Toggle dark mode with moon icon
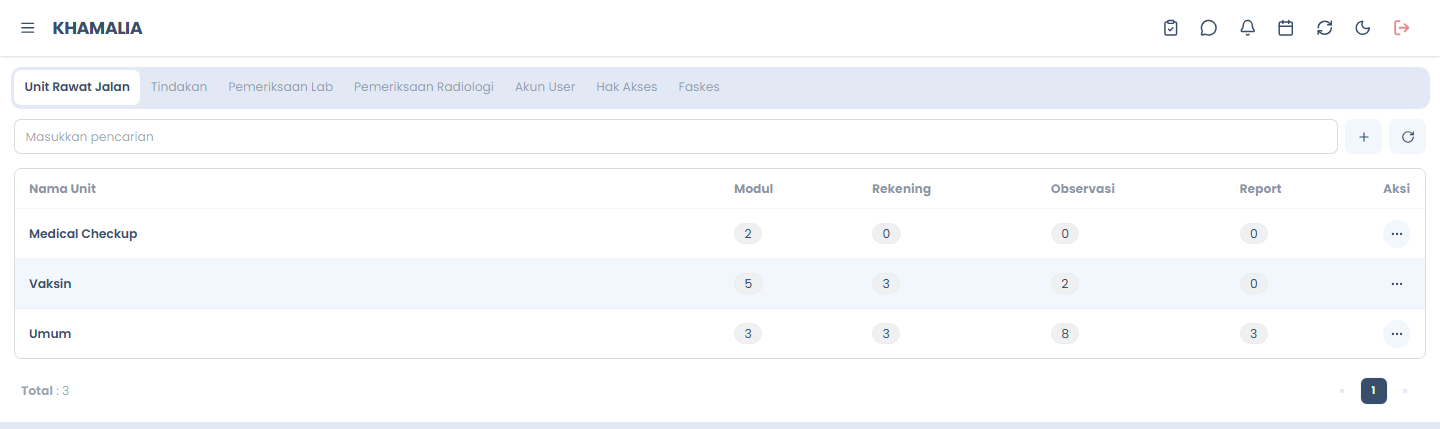The image size is (1440, 429). pos(1363,28)
